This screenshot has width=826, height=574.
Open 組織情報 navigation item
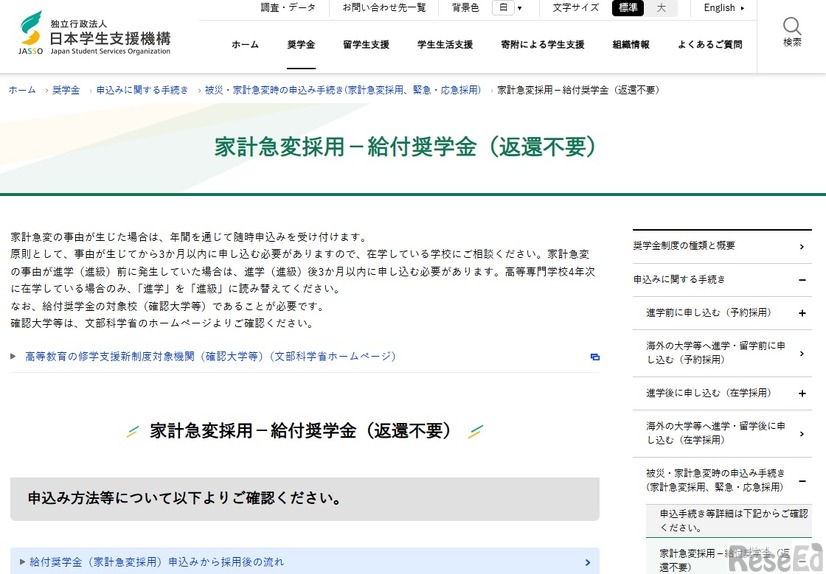631,45
